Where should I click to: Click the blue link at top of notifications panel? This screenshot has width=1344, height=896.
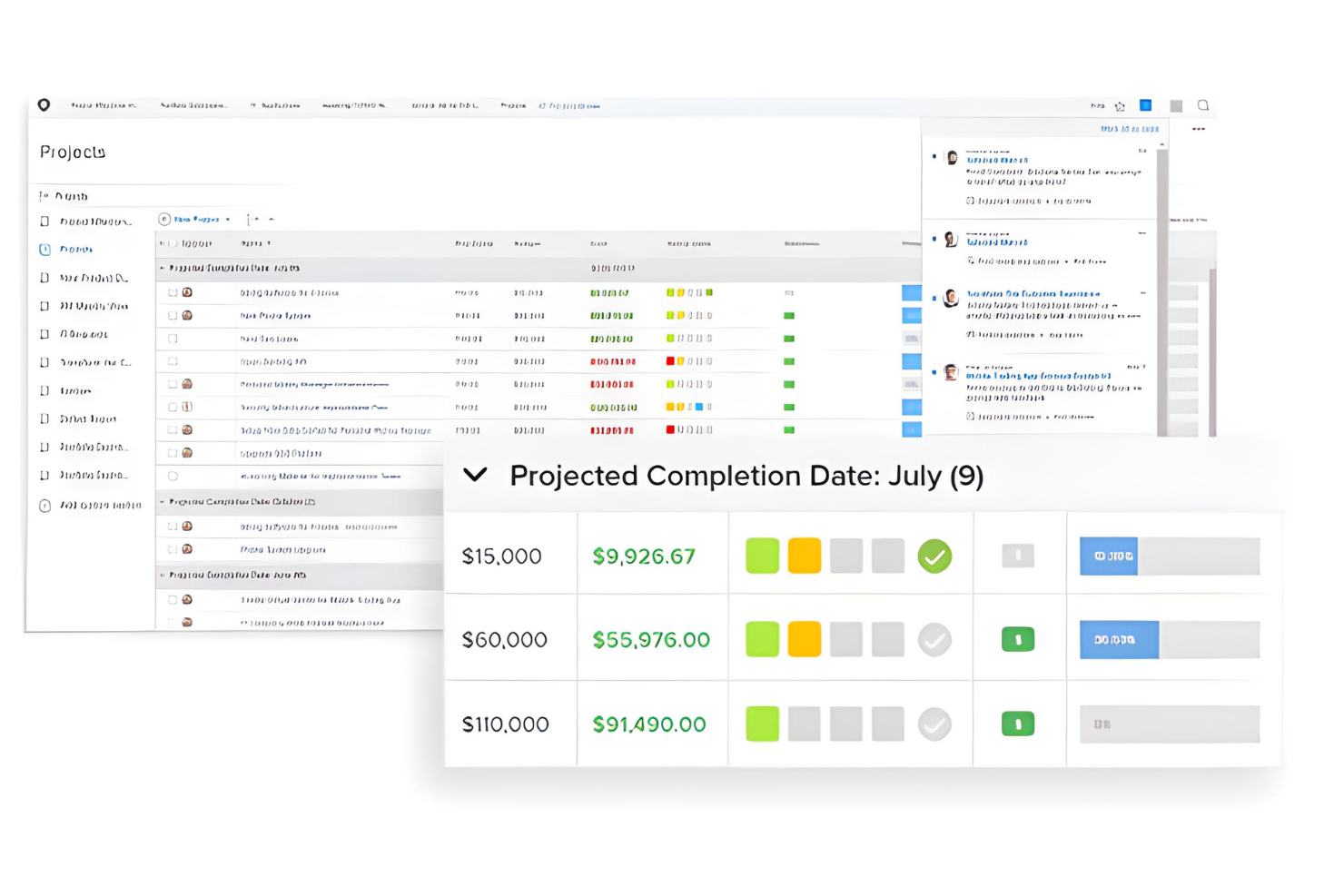pos(1130,129)
